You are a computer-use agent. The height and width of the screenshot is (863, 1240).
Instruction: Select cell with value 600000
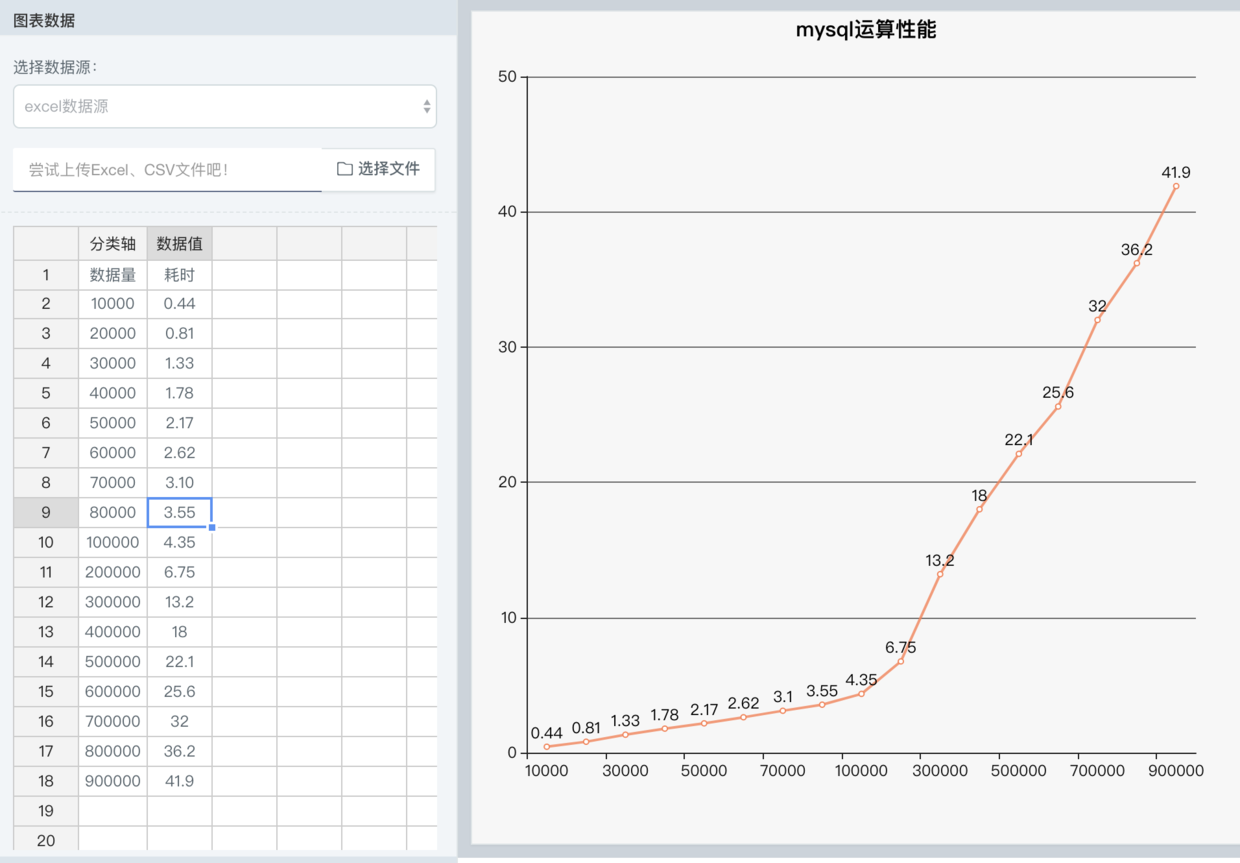pyautogui.click(x=113, y=691)
